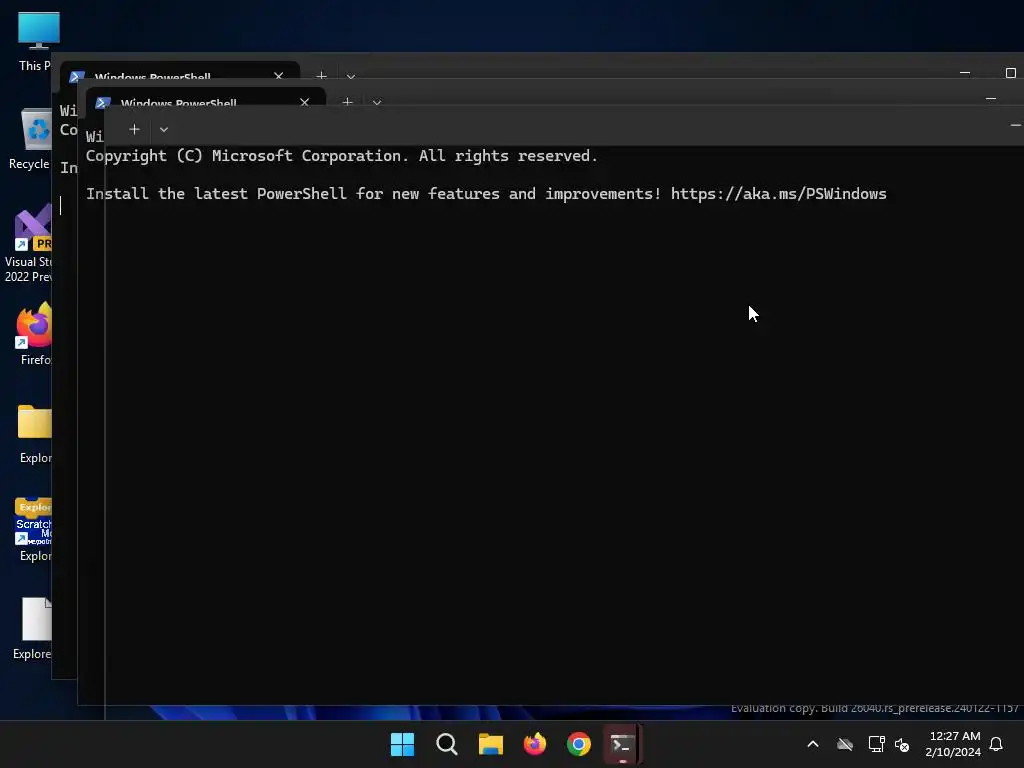The width and height of the screenshot is (1024, 768).
Task: Open the profile dropdown in the rearmost PowerShell window
Action: point(351,76)
